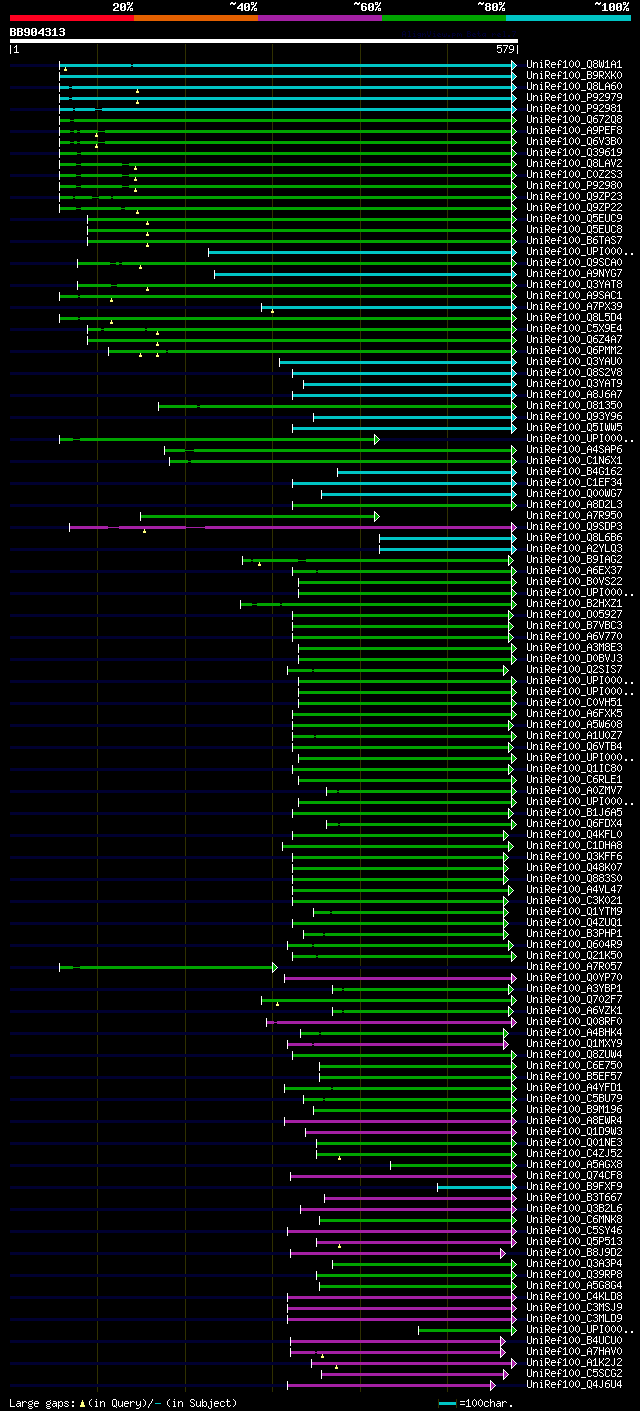Click the orange ~40% identity legend segment
The image size is (640, 1411).
coord(196,18)
